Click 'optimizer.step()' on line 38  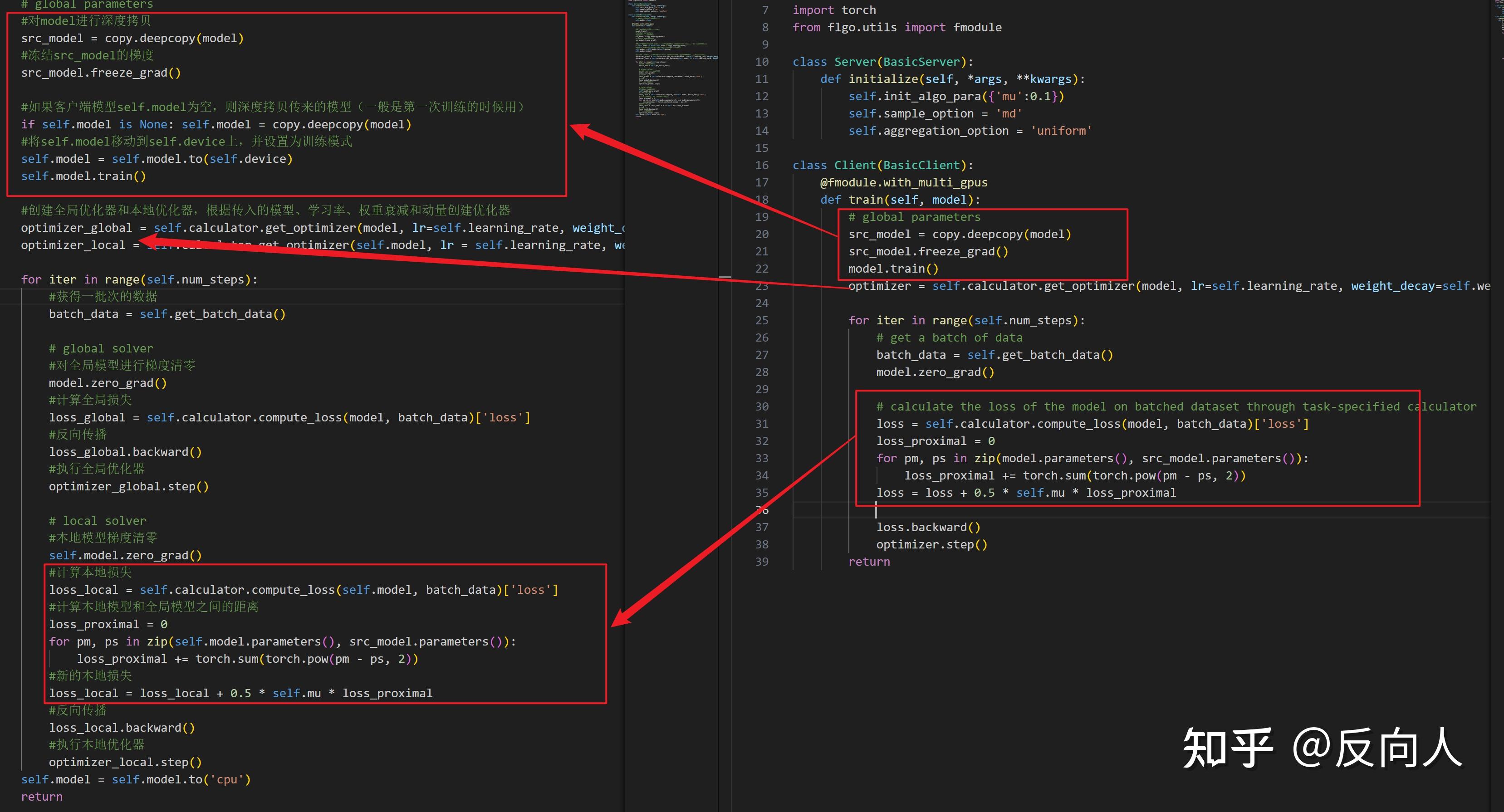(x=931, y=545)
